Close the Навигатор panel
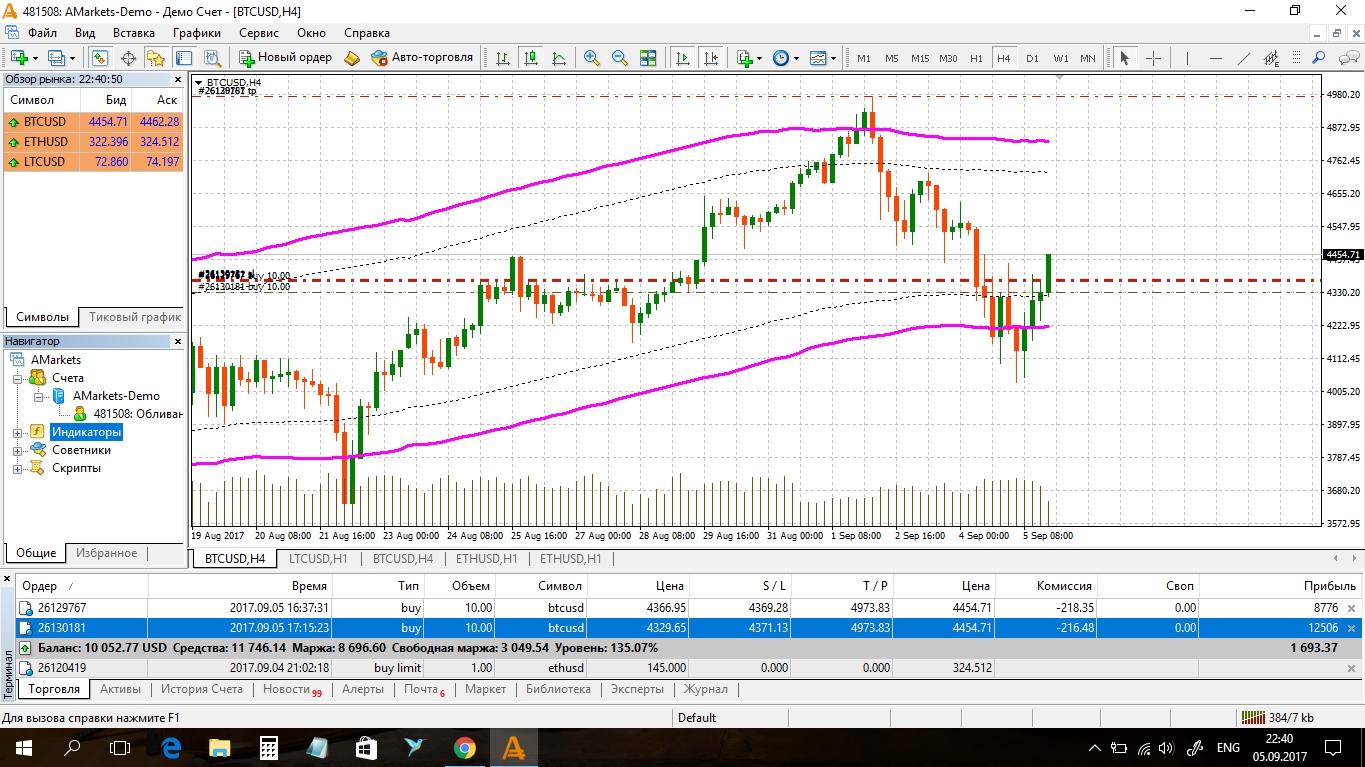Image resolution: width=1365 pixels, height=767 pixels. 178,341
